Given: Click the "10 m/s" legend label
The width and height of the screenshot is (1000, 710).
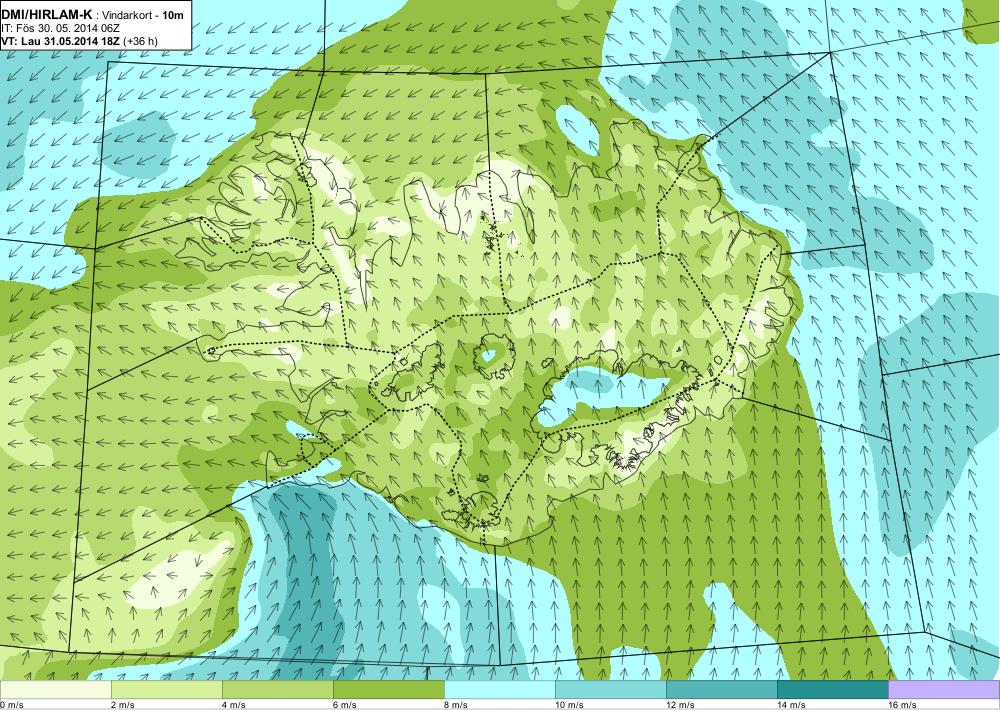Looking at the screenshot, I should point(570,704).
